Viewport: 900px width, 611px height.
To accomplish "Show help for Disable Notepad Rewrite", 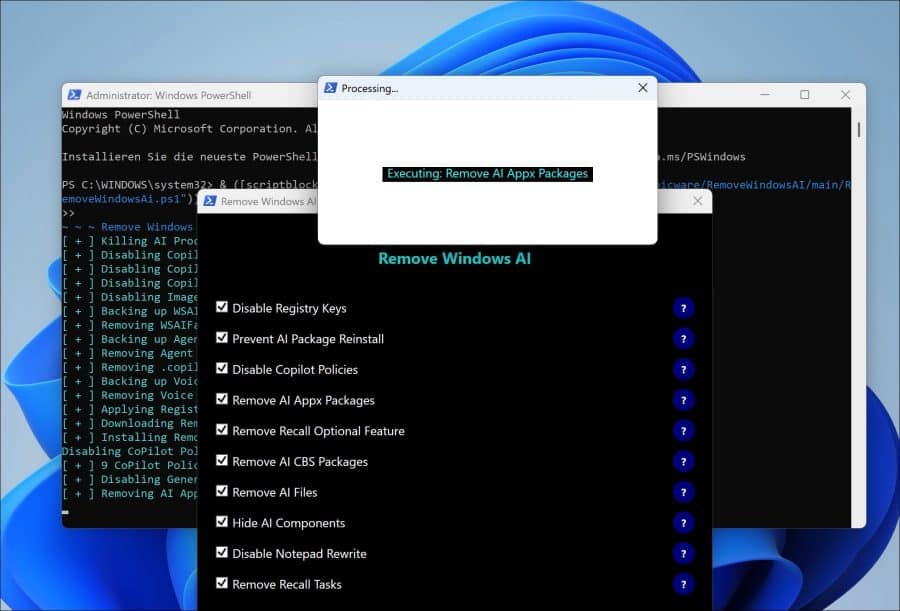I will (x=683, y=554).
